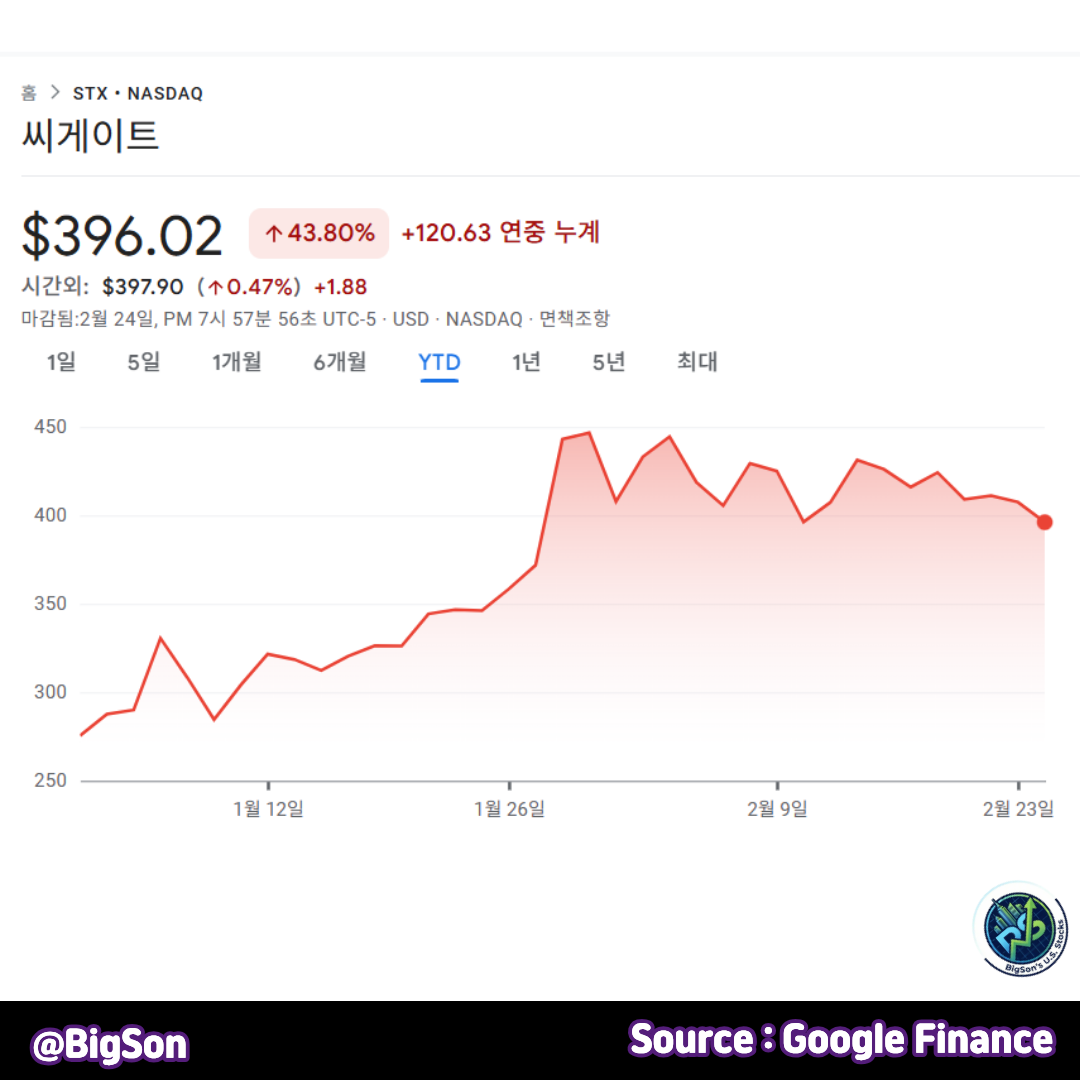Click the currently active YTD tab
Screen dimensions: 1080x1080
(439, 363)
